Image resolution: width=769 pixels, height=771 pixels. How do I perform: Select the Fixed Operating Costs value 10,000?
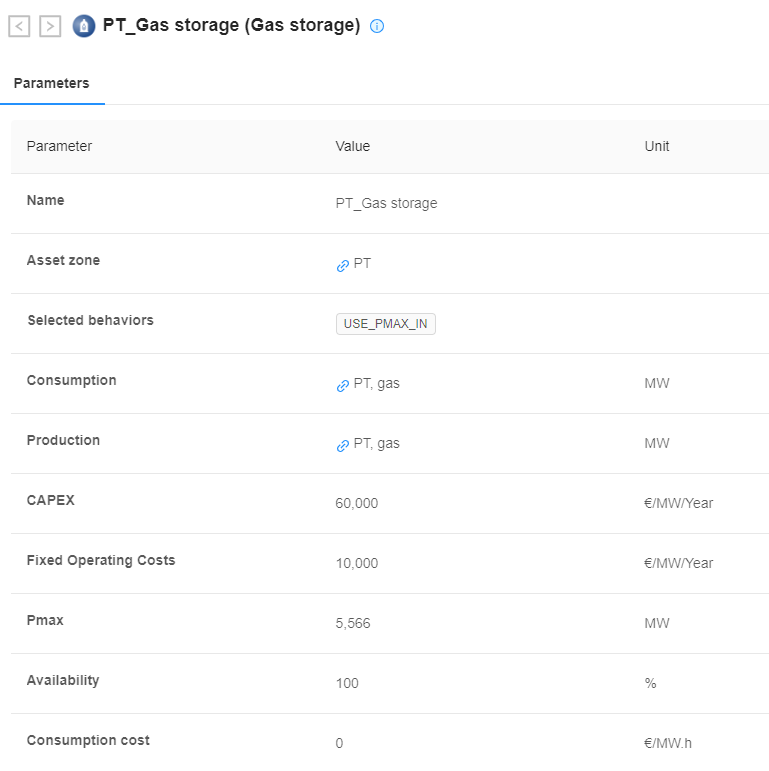(356, 563)
